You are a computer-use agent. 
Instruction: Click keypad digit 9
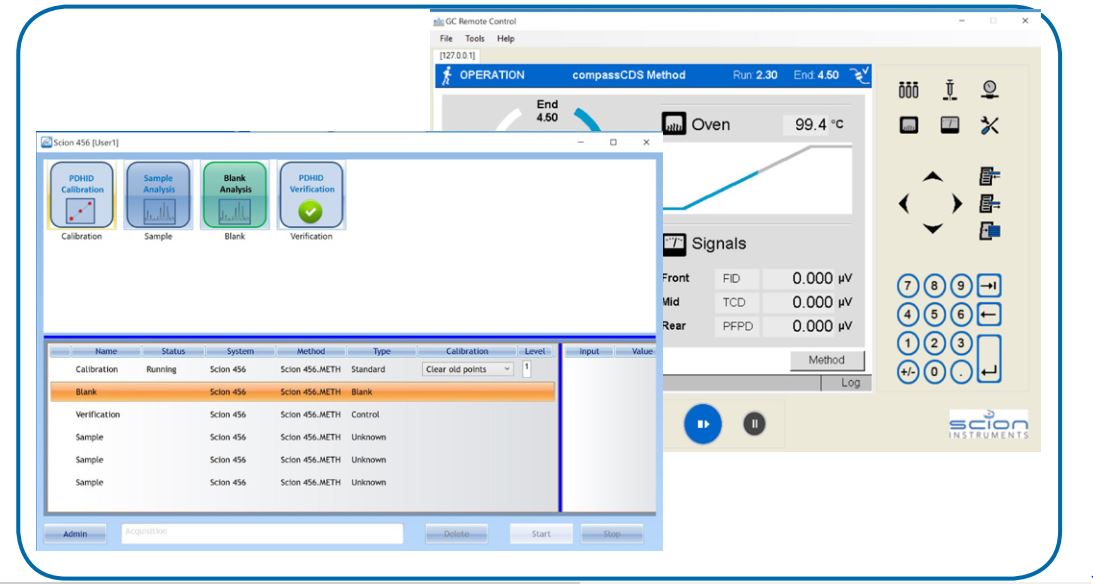[961, 286]
